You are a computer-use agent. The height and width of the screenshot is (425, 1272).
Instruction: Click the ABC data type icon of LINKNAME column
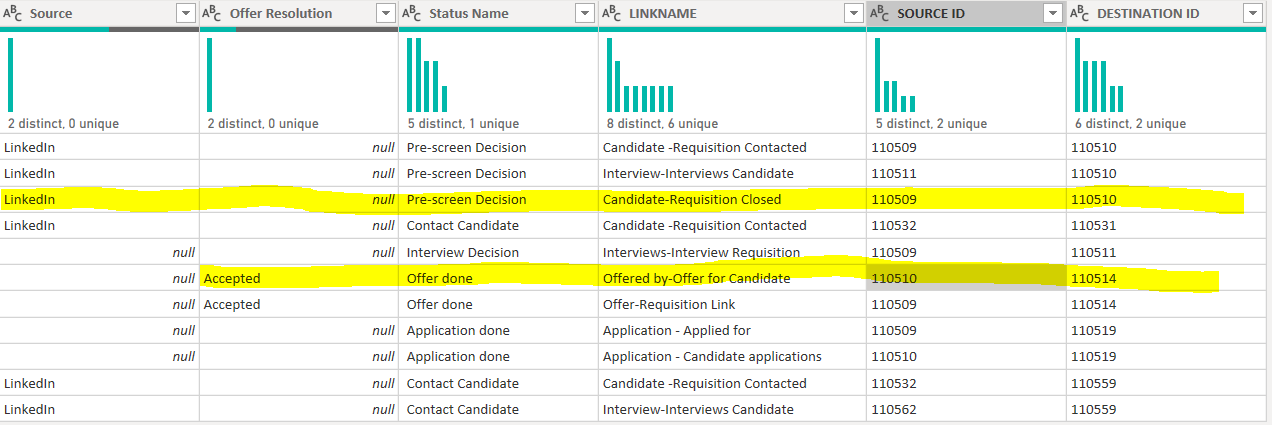[x=611, y=13]
